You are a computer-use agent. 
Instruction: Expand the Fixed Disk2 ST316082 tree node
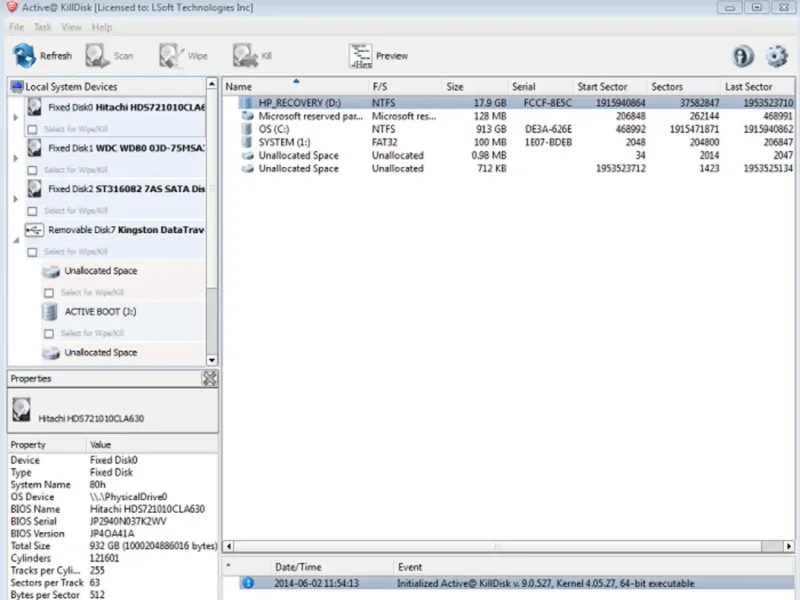click(x=15, y=199)
